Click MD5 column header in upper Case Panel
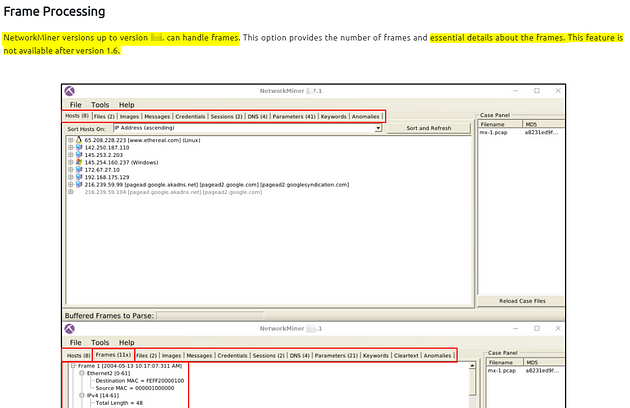The height and width of the screenshot is (408, 630). pos(543,124)
